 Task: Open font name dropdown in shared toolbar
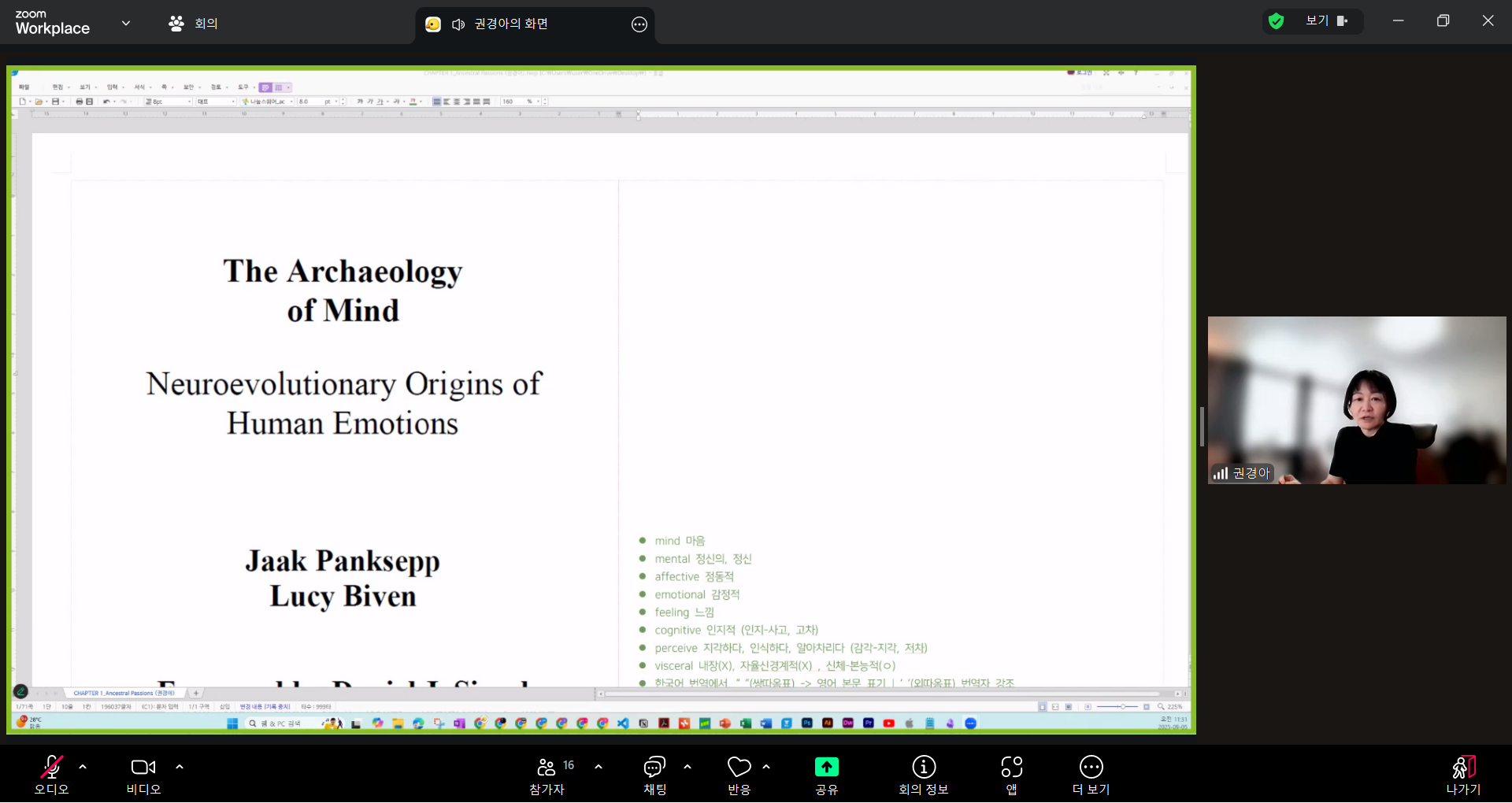tap(268, 102)
